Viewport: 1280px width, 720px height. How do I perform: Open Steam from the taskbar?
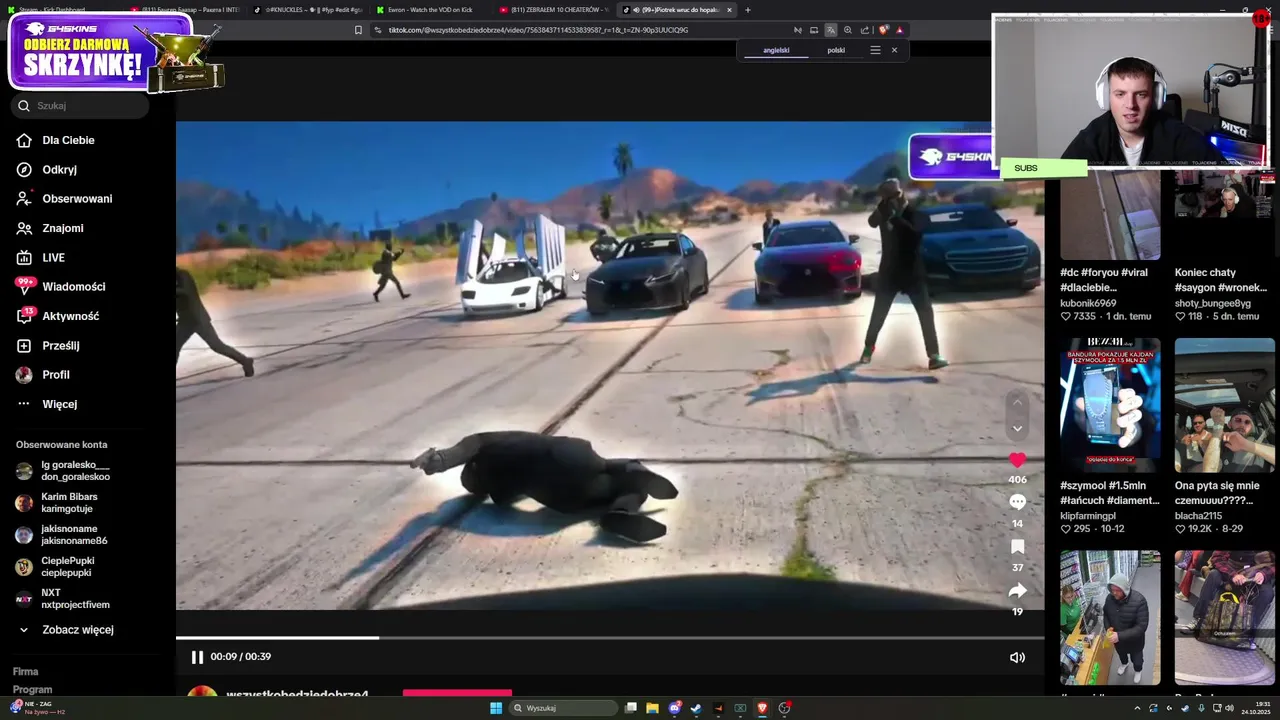coord(697,708)
